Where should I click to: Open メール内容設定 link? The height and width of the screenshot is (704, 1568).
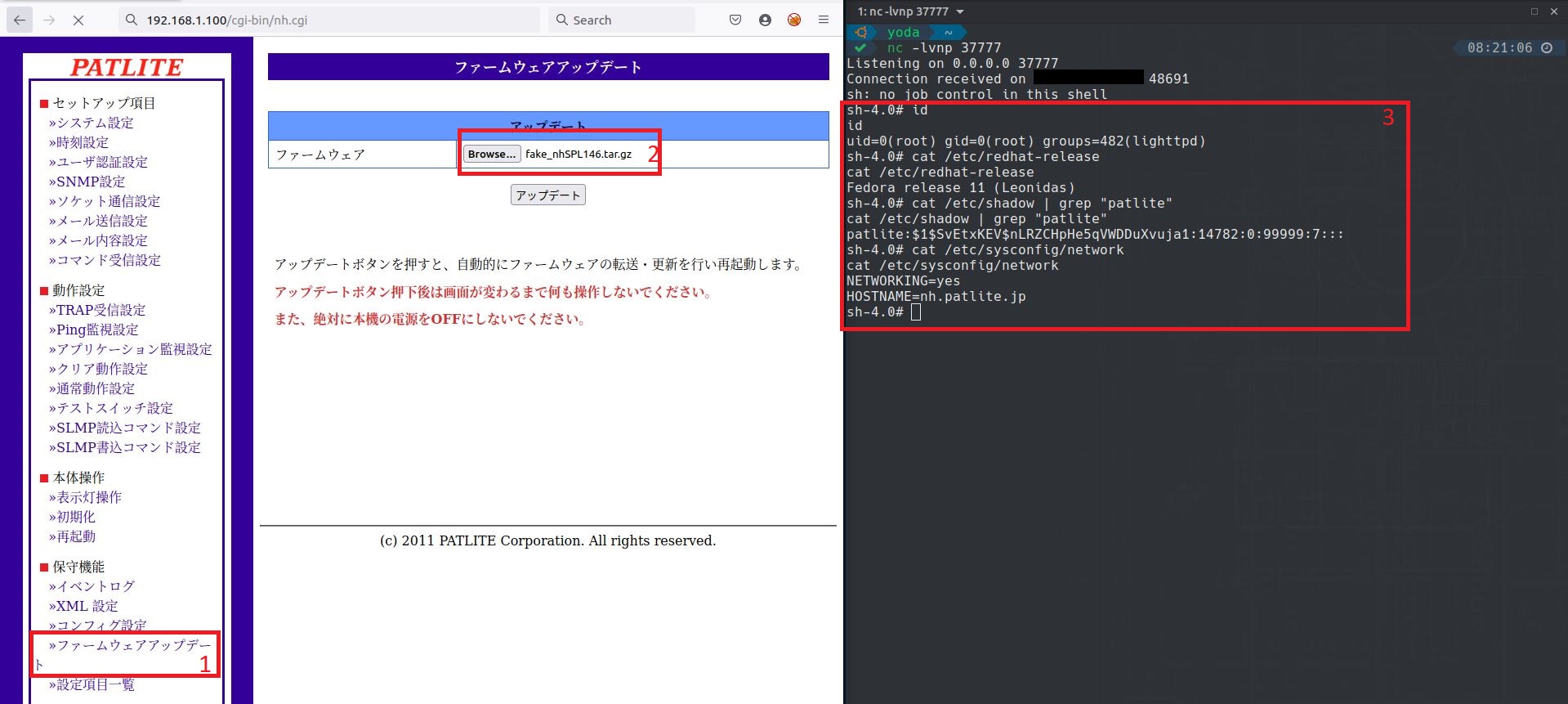pos(98,240)
